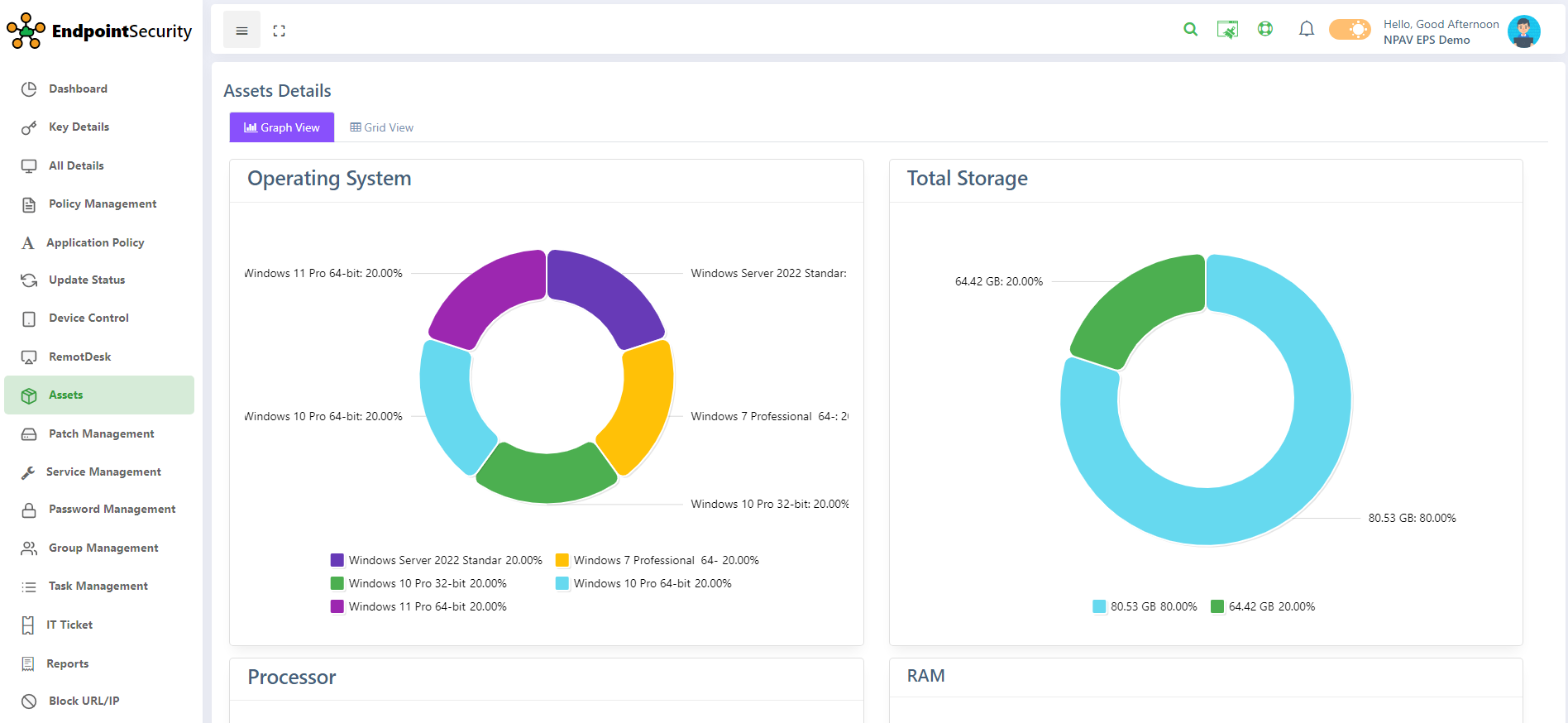
Task: Click the Operating System chart heading
Action: [x=329, y=179]
